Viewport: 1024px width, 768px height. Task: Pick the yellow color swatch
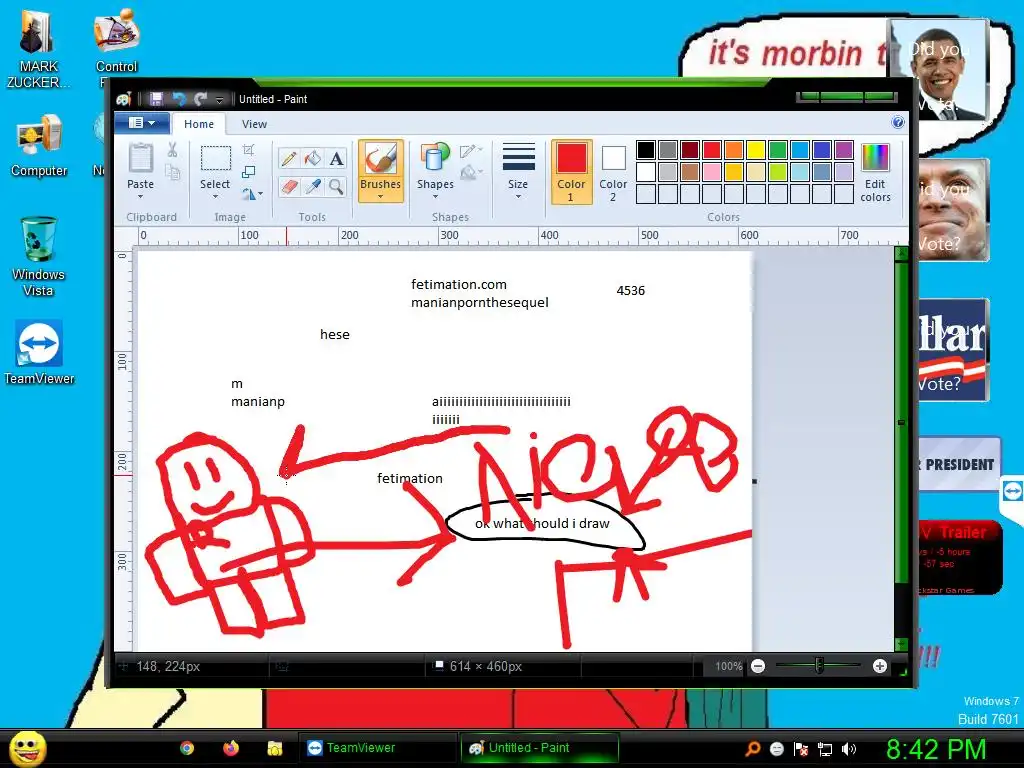(x=756, y=150)
